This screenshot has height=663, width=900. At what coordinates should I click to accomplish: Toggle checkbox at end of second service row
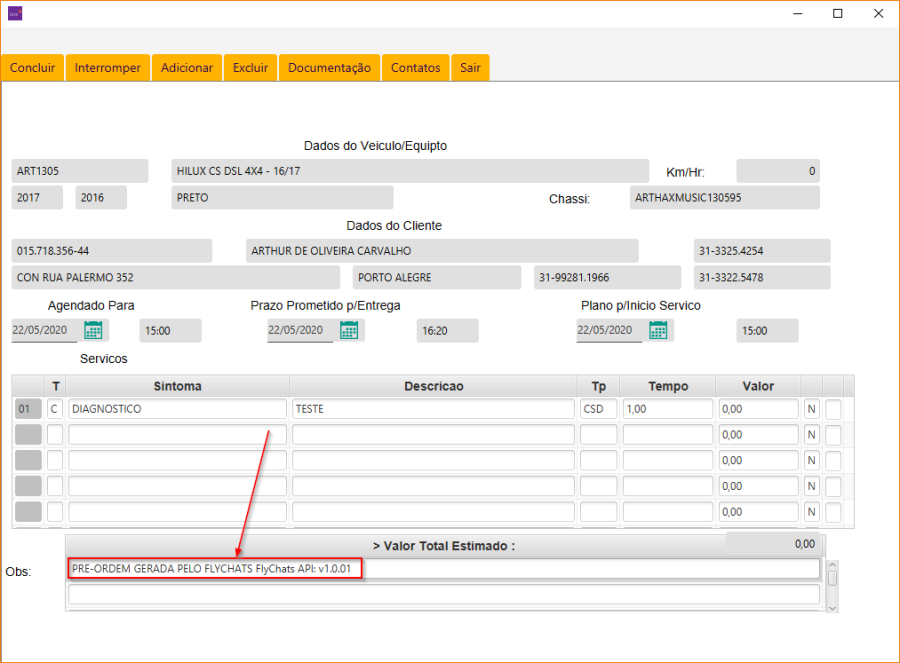point(833,435)
